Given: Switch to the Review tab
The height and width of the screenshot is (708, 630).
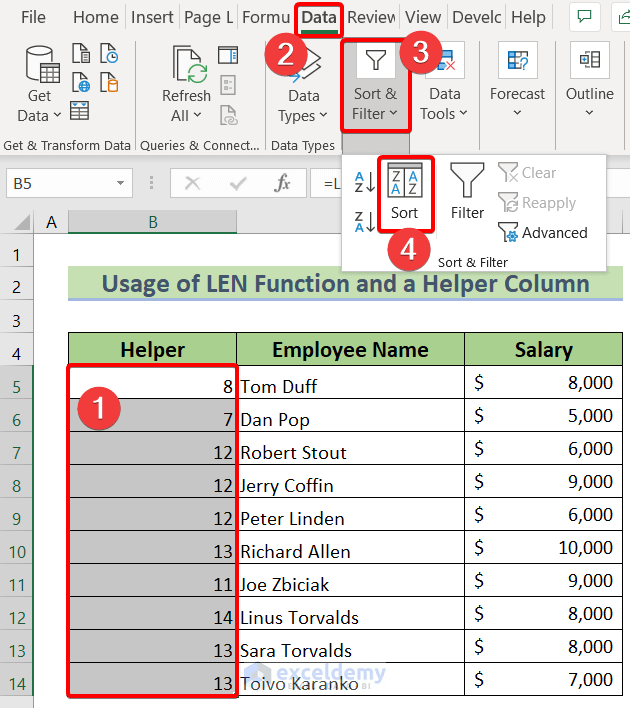Looking at the screenshot, I should pyautogui.click(x=371, y=17).
